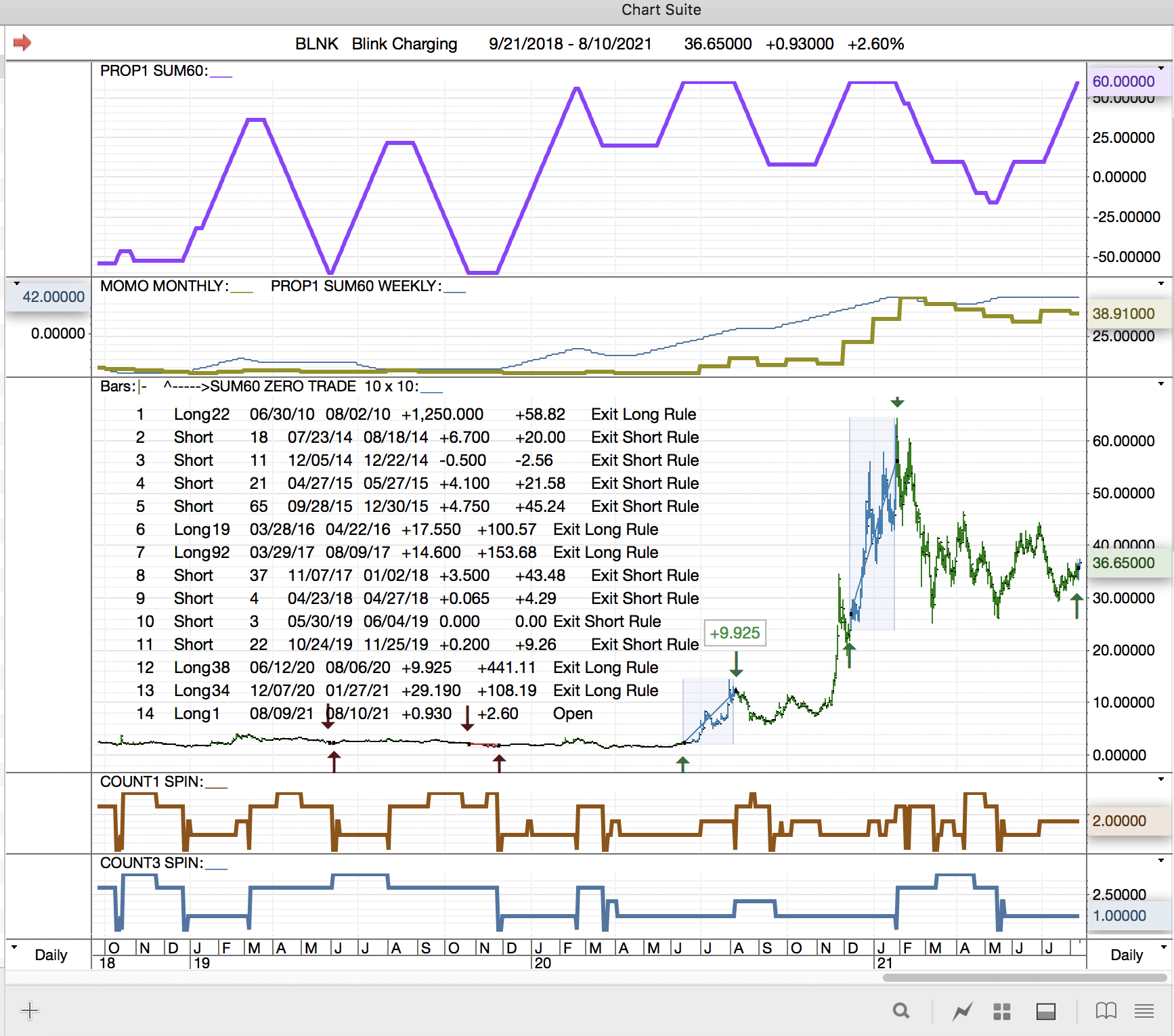Select the +9.925 trade profit label
Viewport: 1174px width, 1036px height.
coord(735,633)
